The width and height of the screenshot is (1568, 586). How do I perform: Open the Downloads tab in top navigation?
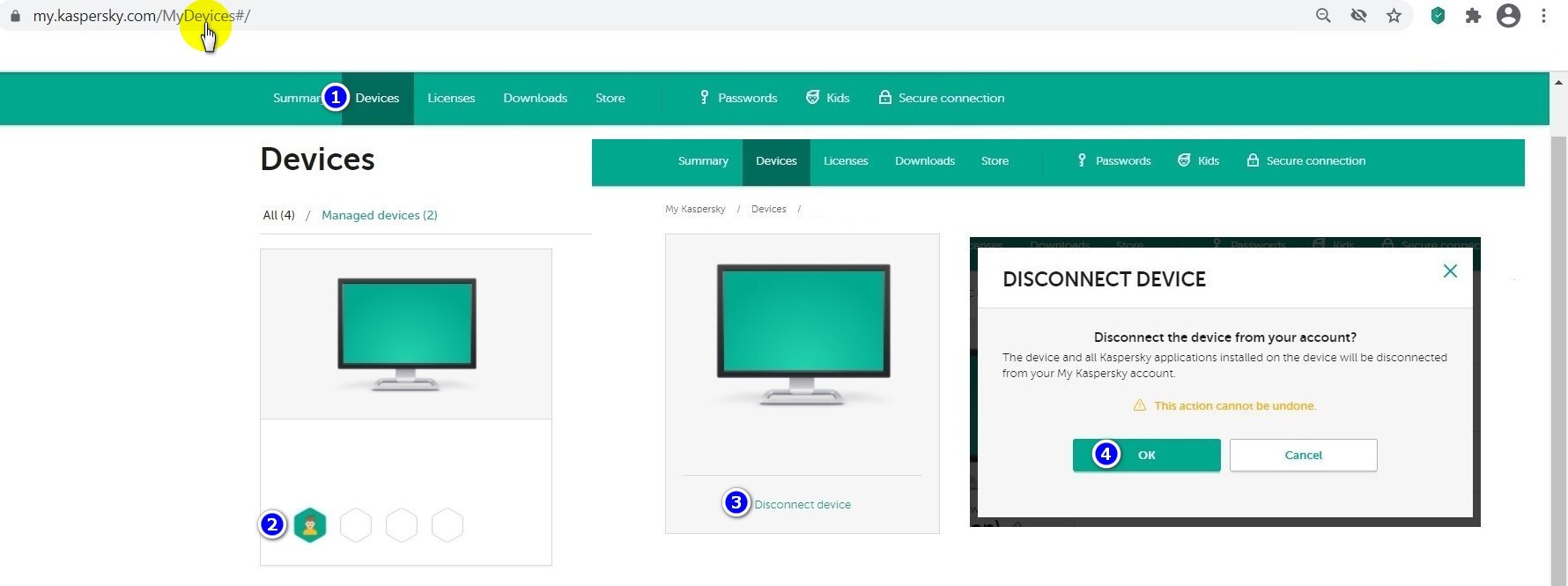pos(535,98)
